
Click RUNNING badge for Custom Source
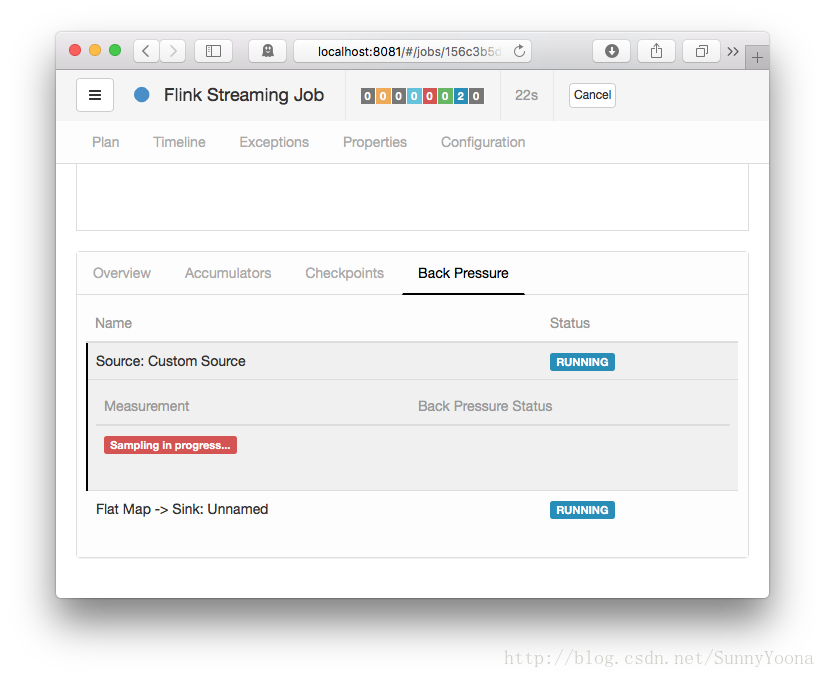(x=582, y=362)
